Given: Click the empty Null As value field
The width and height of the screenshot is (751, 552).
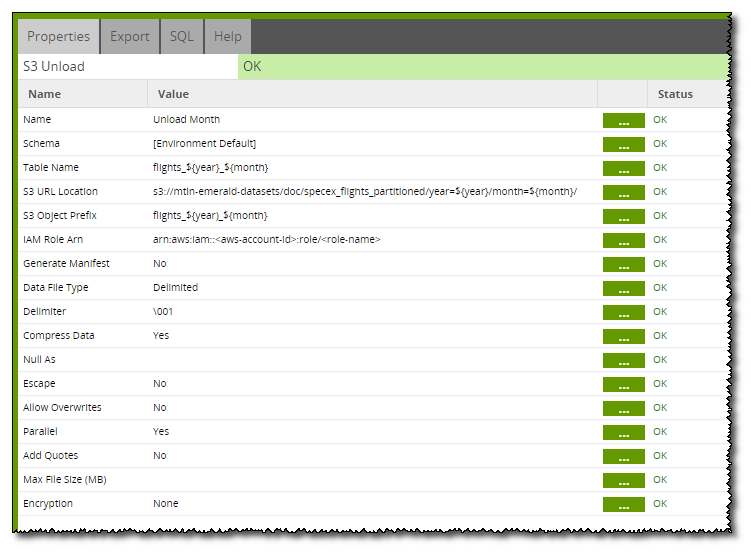Looking at the screenshot, I should (373, 360).
